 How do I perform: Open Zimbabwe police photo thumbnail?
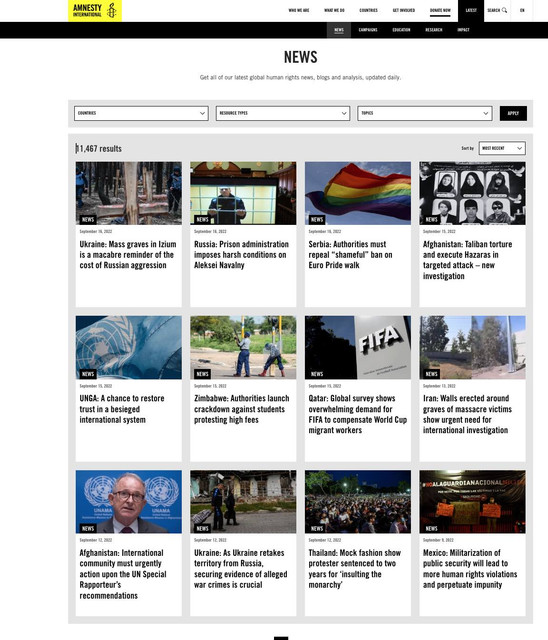coord(243,347)
